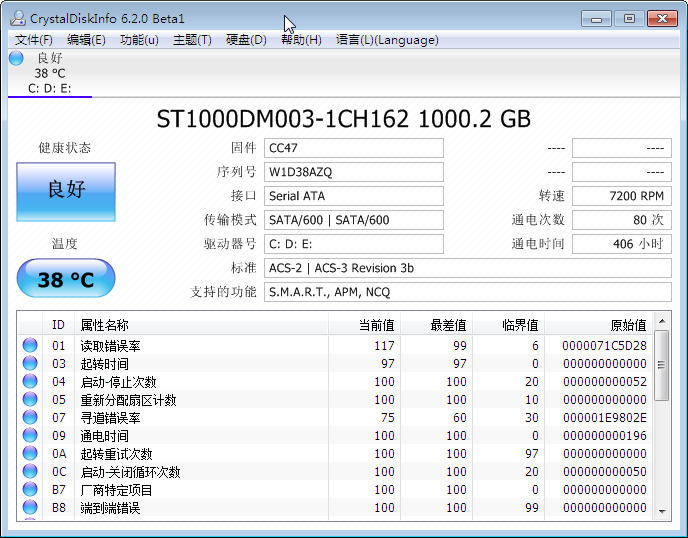Click the 7200 RPM rotation speed field
The height and width of the screenshot is (538, 688).
coord(622,196)
